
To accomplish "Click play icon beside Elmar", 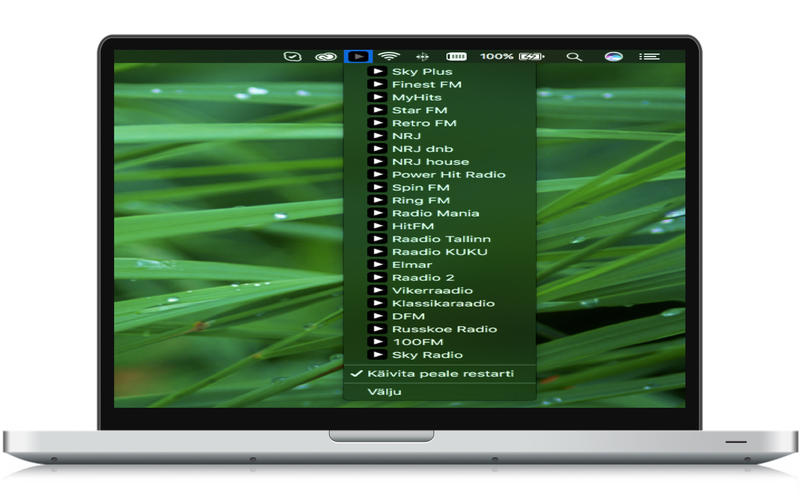I will [377, 264].
